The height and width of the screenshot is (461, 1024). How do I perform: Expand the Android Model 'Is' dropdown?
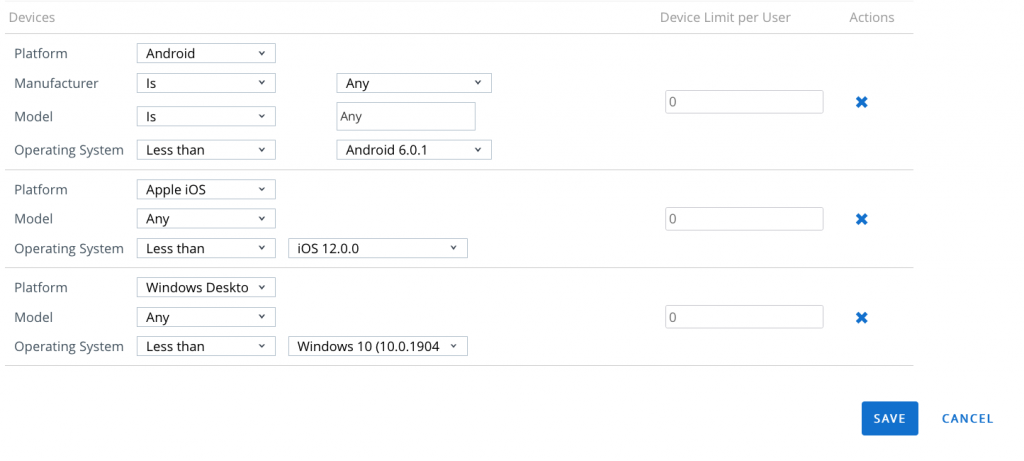(x=205, y=117)
